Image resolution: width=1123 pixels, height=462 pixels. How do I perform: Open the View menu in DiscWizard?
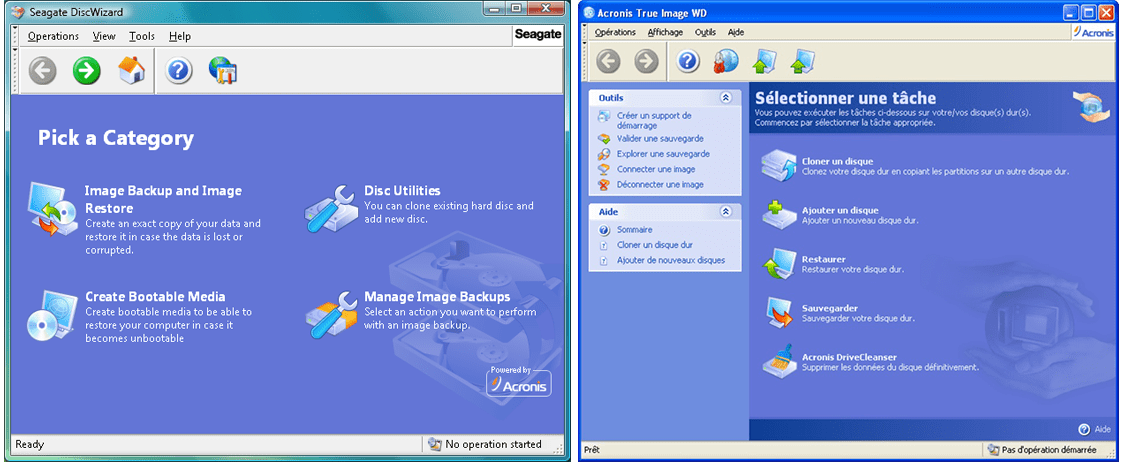(104, 36)
